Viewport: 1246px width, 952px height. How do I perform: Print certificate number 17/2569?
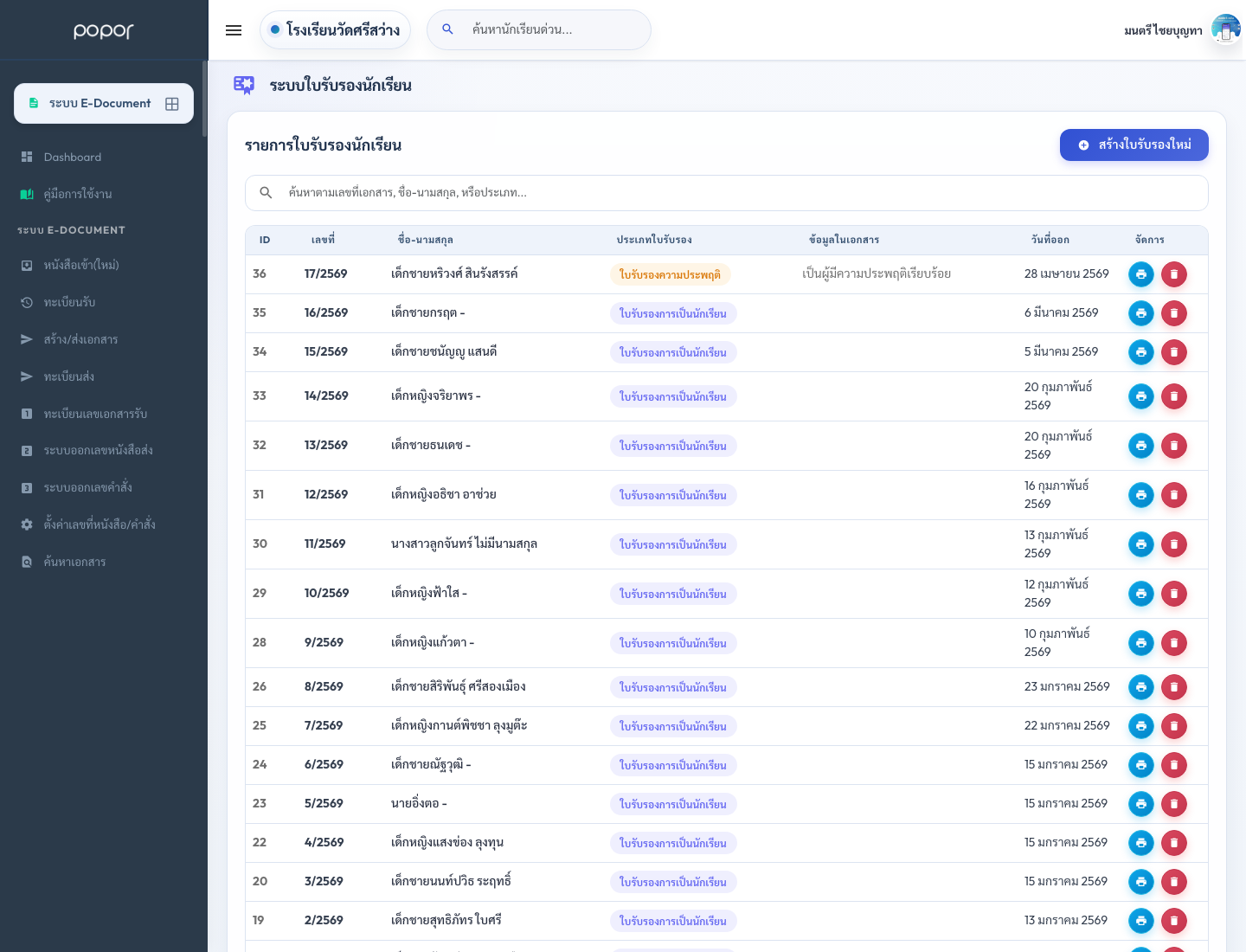(1141, 274)
